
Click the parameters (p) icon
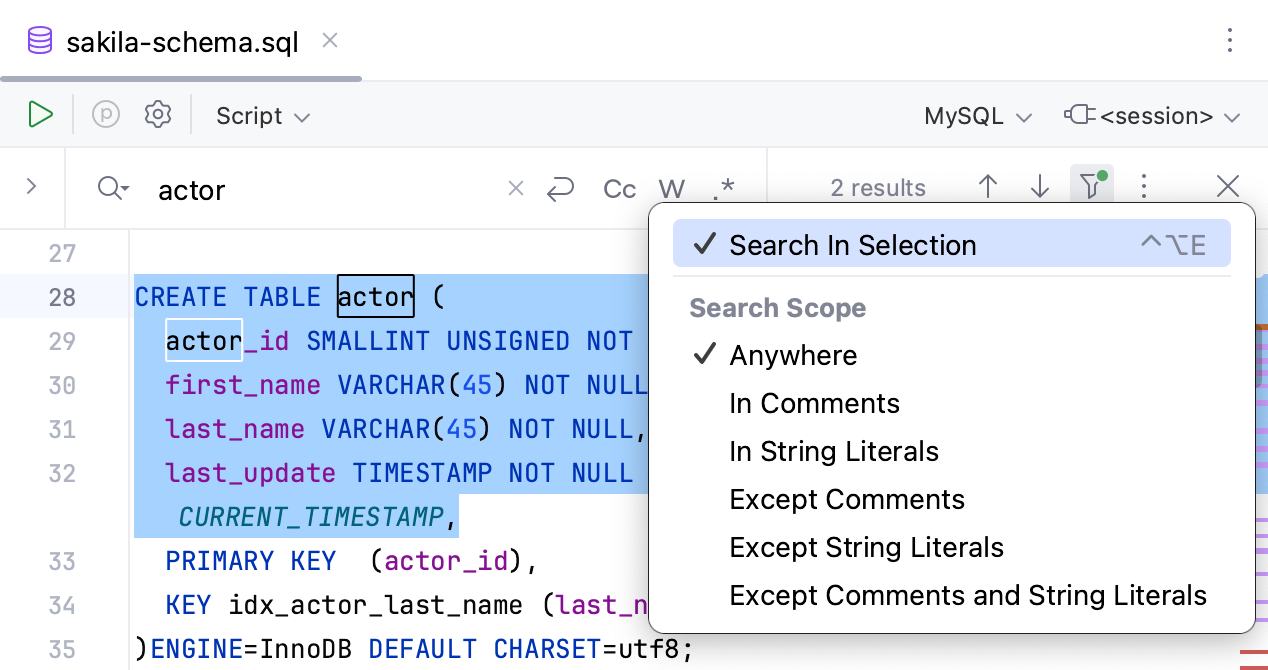105,114
